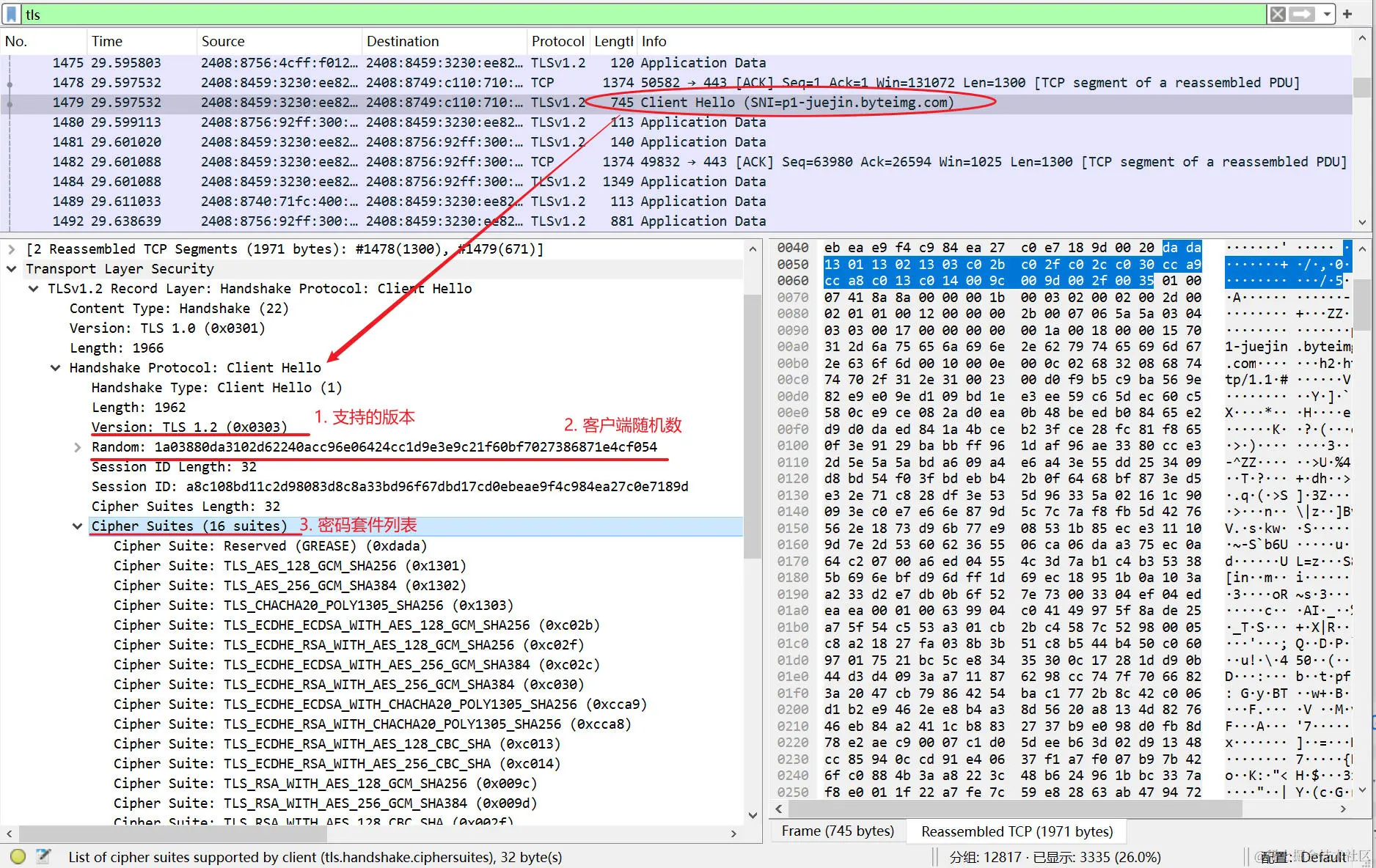The width and height of the screenshot is (1376, 868).
Task: Select the Session ID value row
Action: tap(389, 487)
